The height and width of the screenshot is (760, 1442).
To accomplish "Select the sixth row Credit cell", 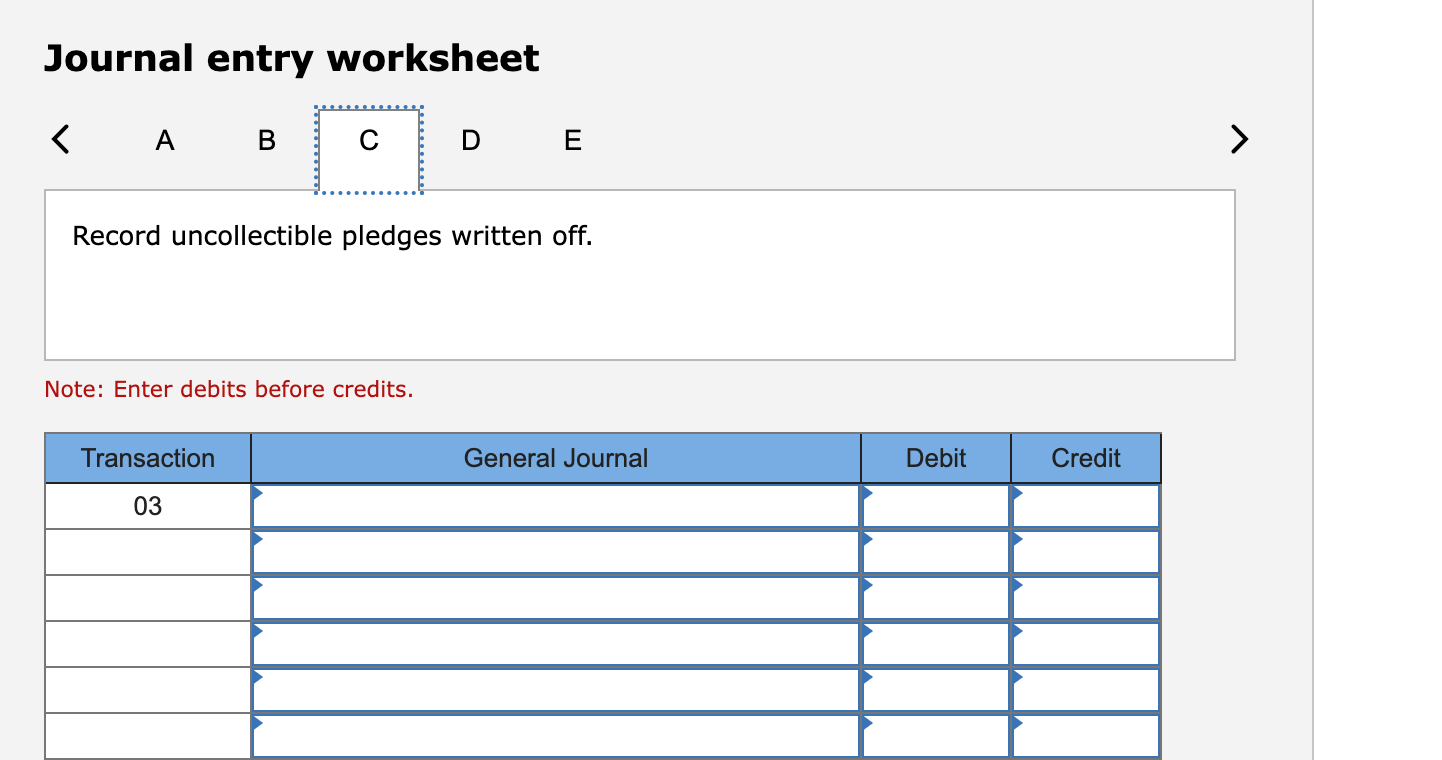I will [x=1086, y=736].
